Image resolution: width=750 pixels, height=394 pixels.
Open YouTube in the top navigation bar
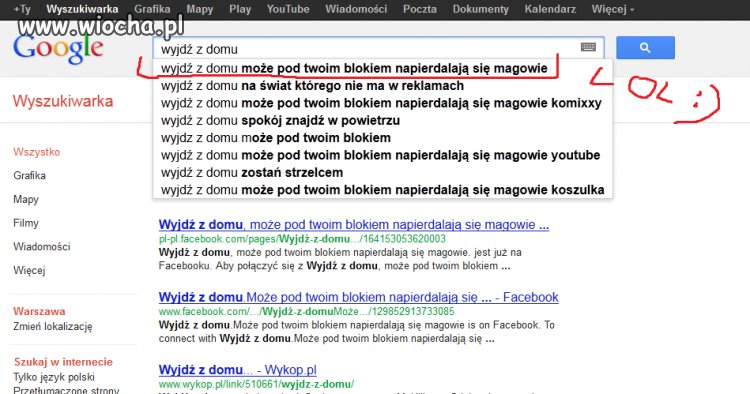[x=288, y=9]
